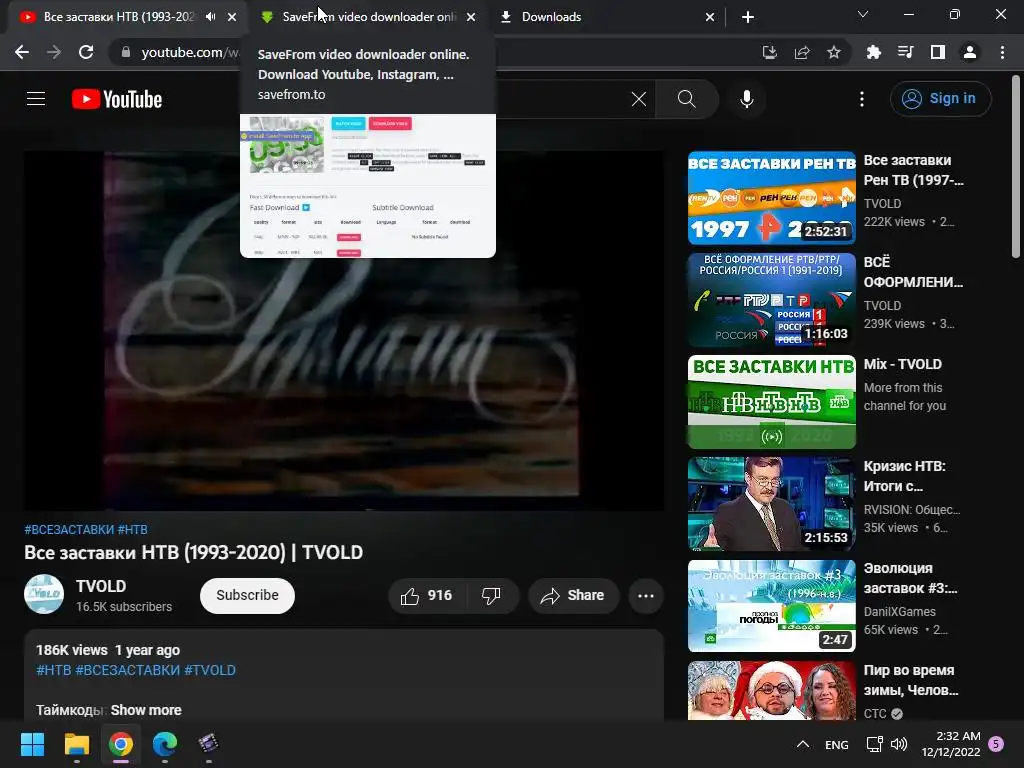Viewport: 1024px width, 768px height.
Task: Open the YouTube guide hamburger menu
Action: coord(36,99)
